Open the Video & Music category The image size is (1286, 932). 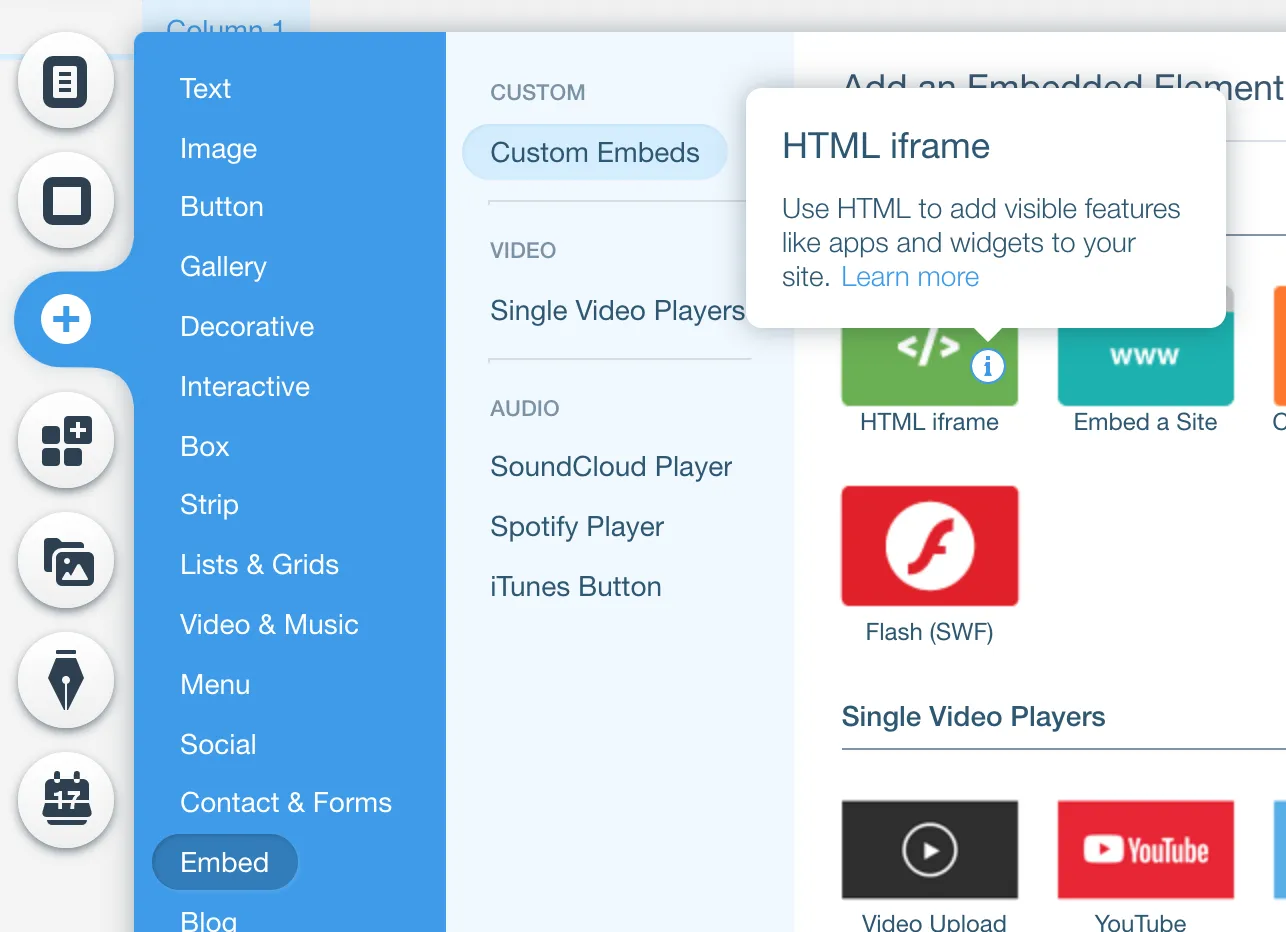coord(270,624)
